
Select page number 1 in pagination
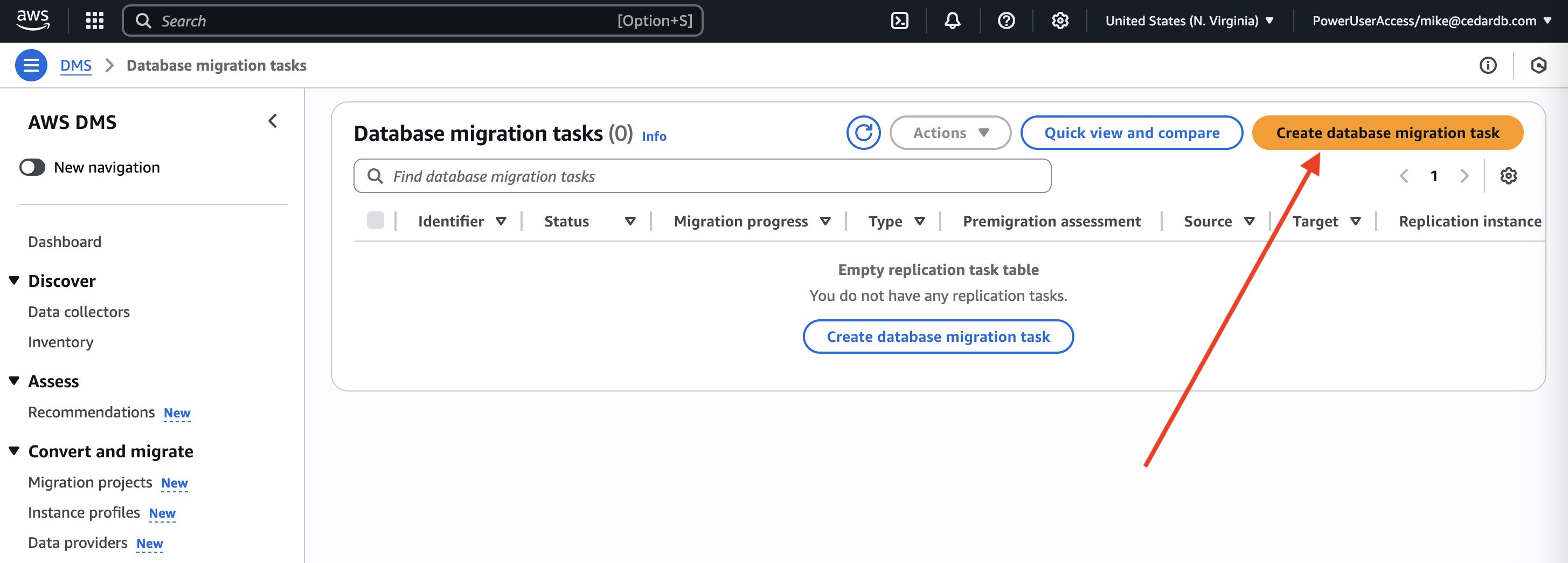tap(1434, 176)
